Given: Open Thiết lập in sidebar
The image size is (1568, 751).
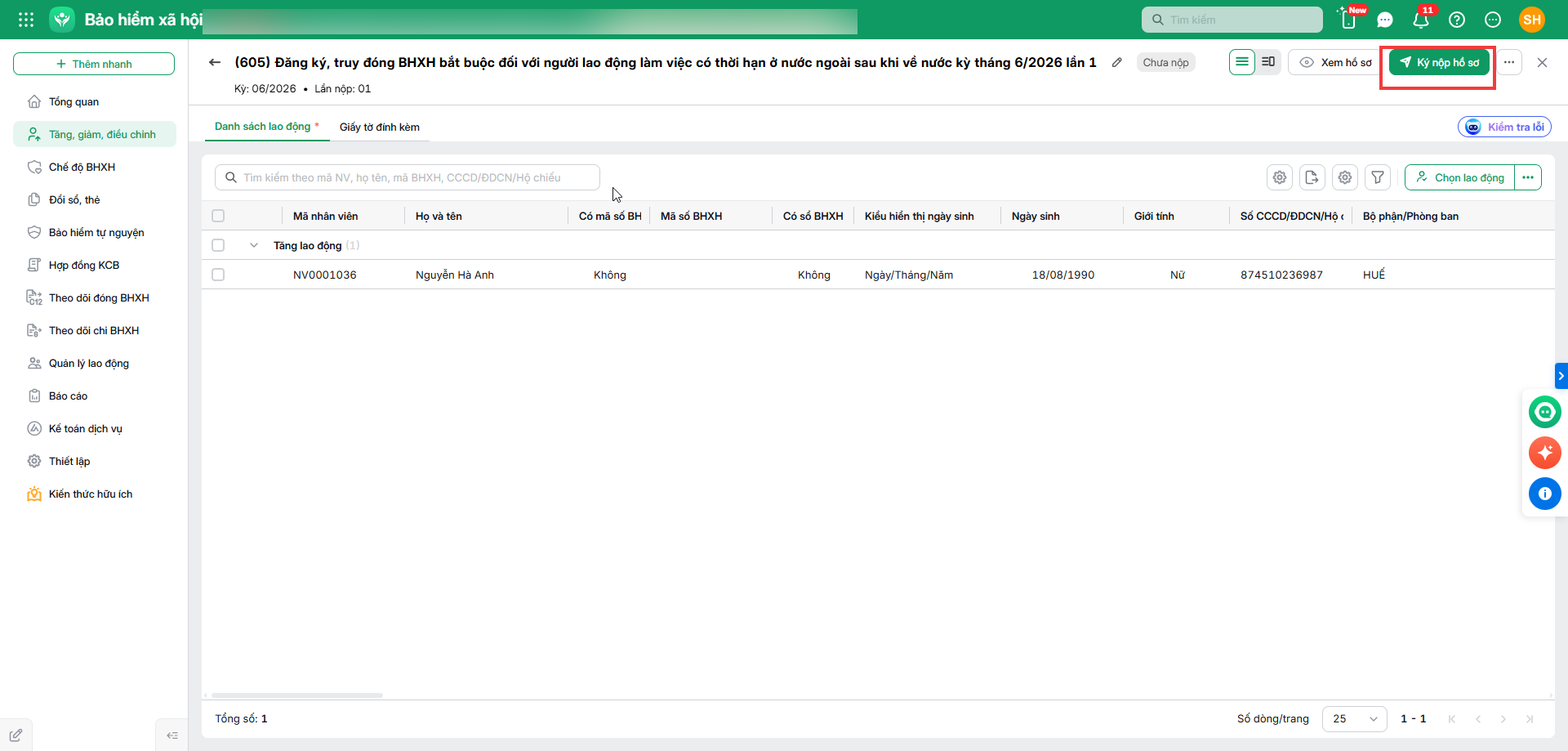Looking at the screenshot, I should click(95, 461).
